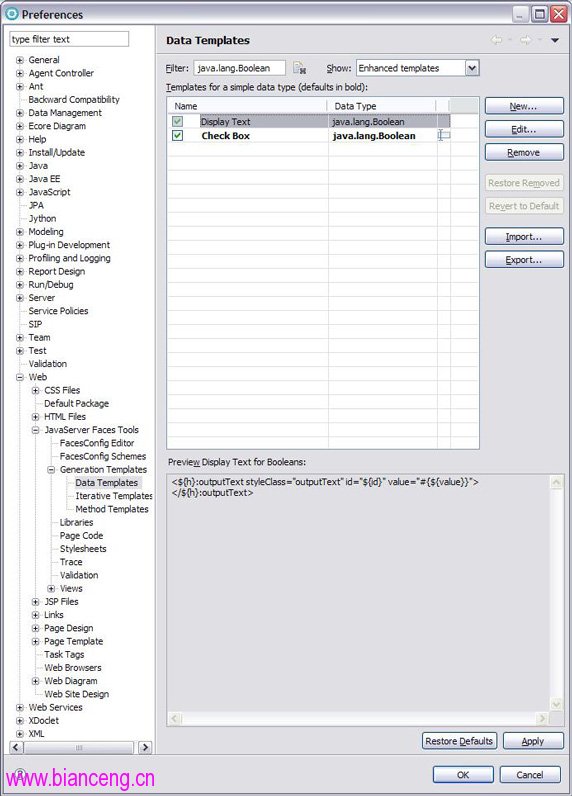Select Method Templates in the tree
Screen dimensions: 572x796
[x=112, y=509]
